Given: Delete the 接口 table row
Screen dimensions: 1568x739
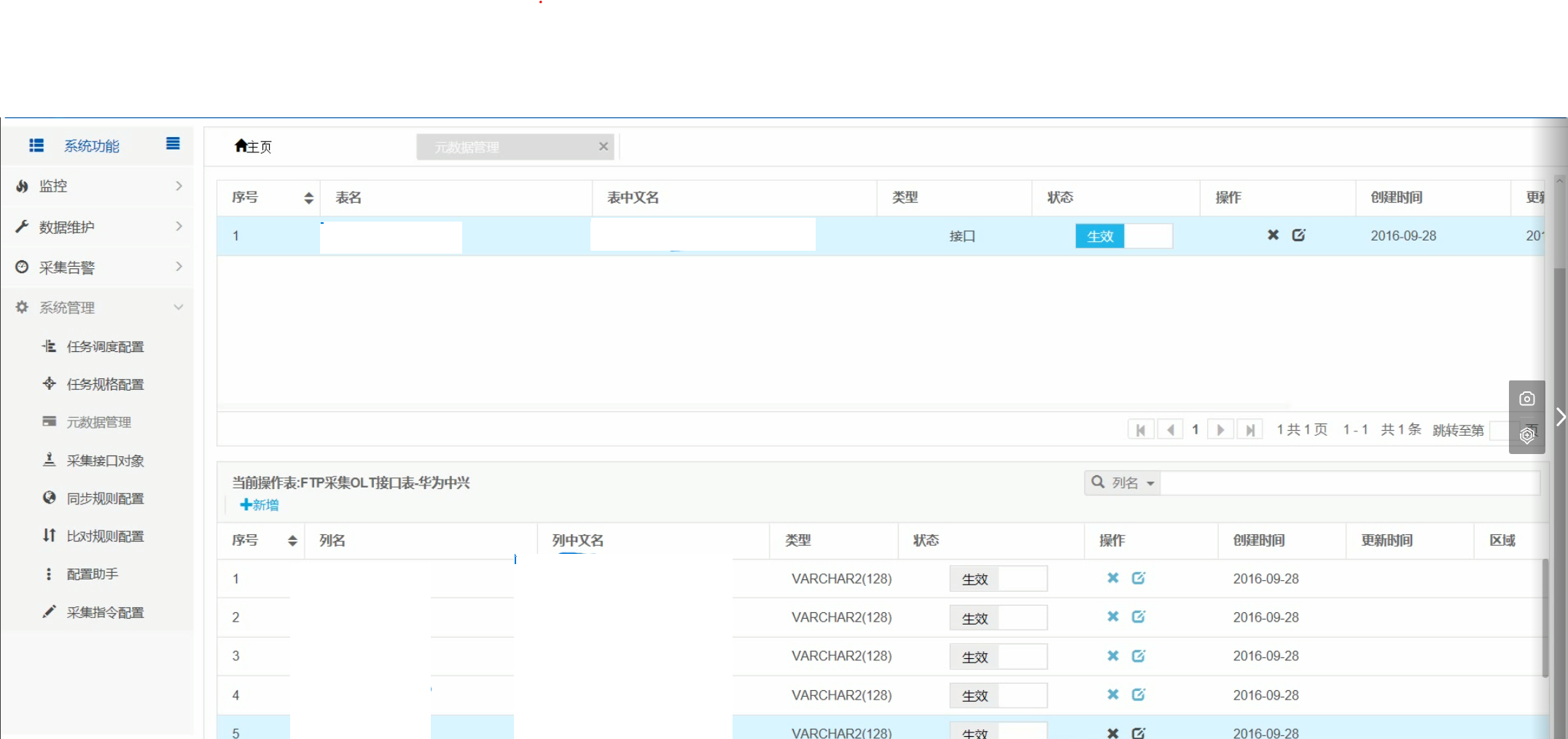Looking at the screenshot, I should point(1273,235).
